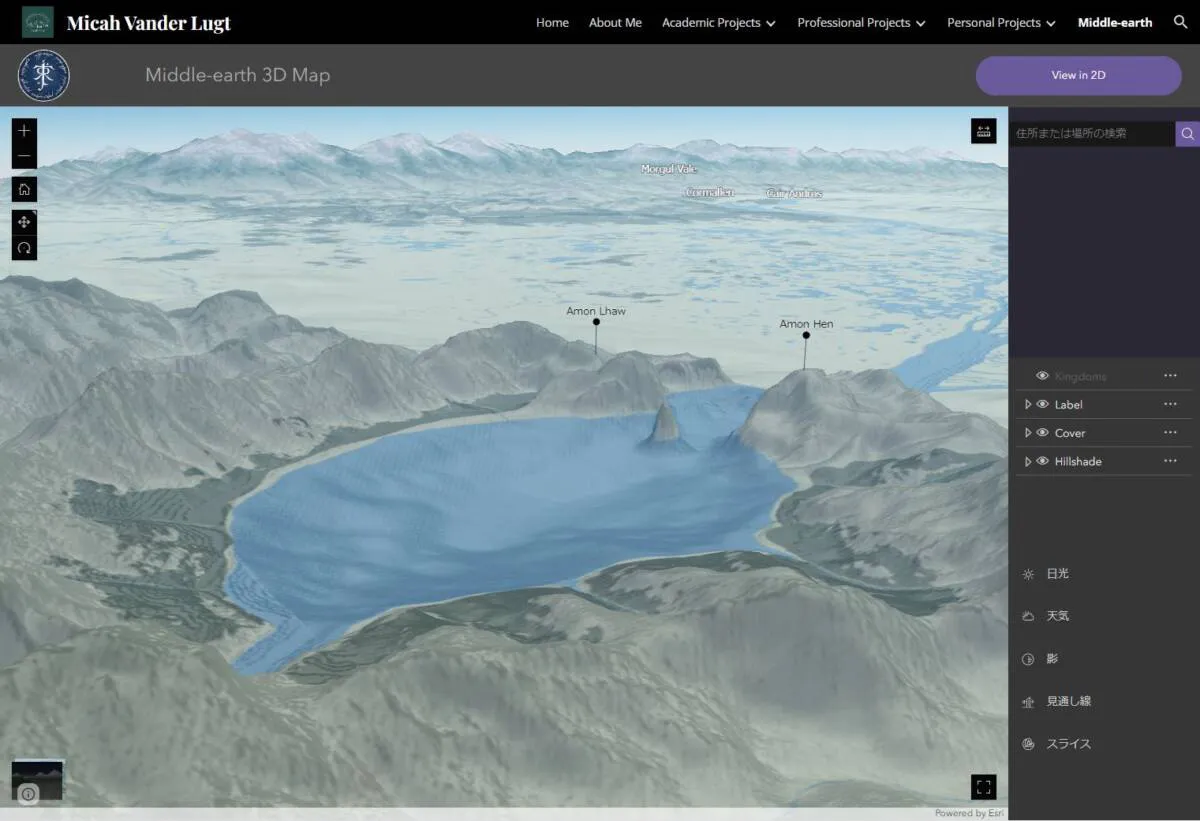
Task: Return to the home view
Action: coord(24,189)
